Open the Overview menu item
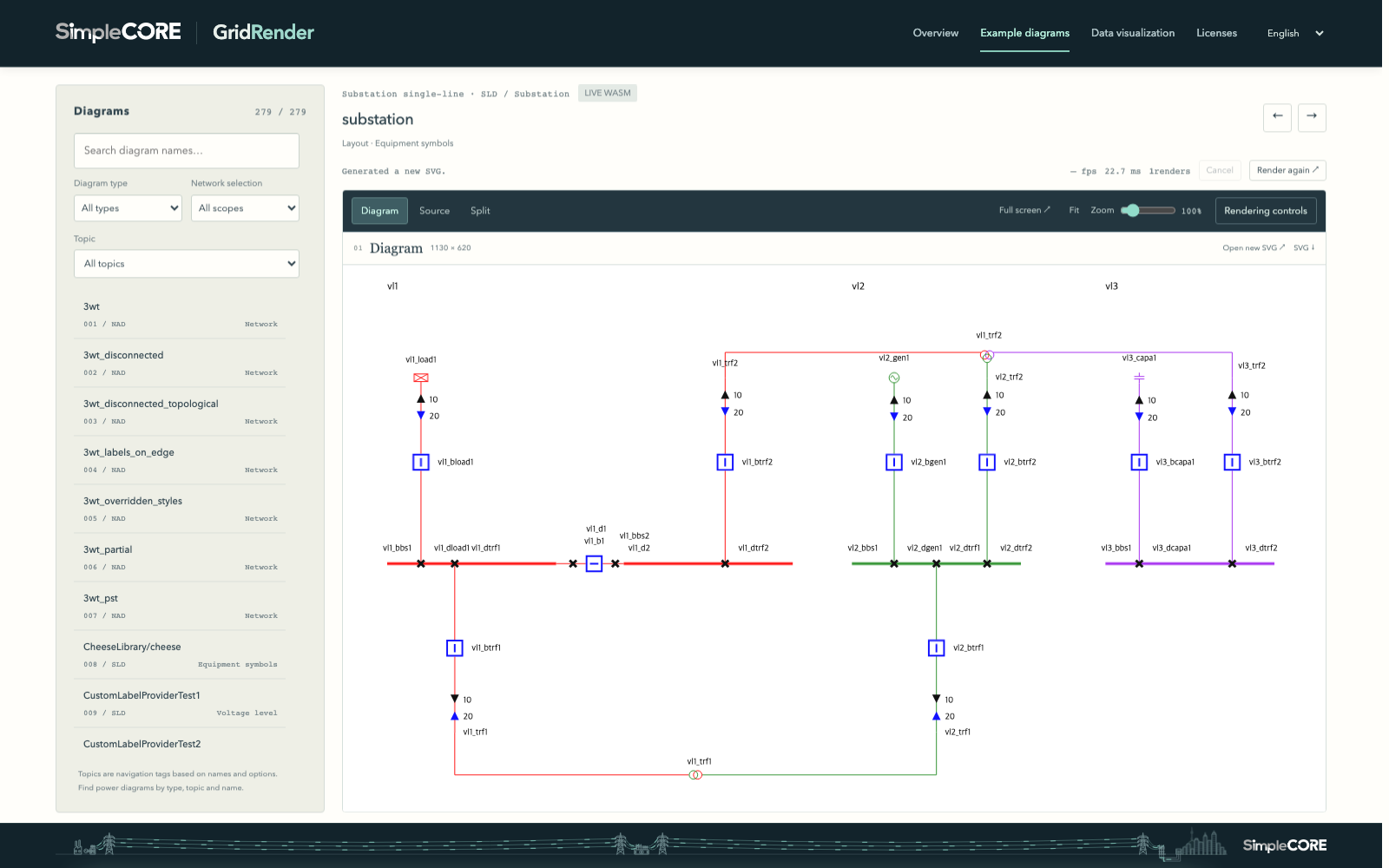Screen dimensions: 1389x868 (x=936, y=33)
